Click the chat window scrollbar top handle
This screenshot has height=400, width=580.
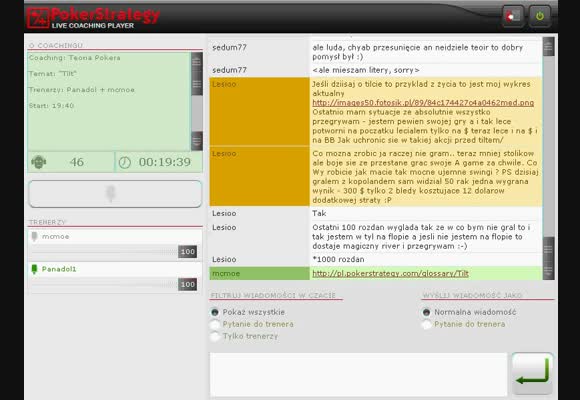tap(548, 47)
